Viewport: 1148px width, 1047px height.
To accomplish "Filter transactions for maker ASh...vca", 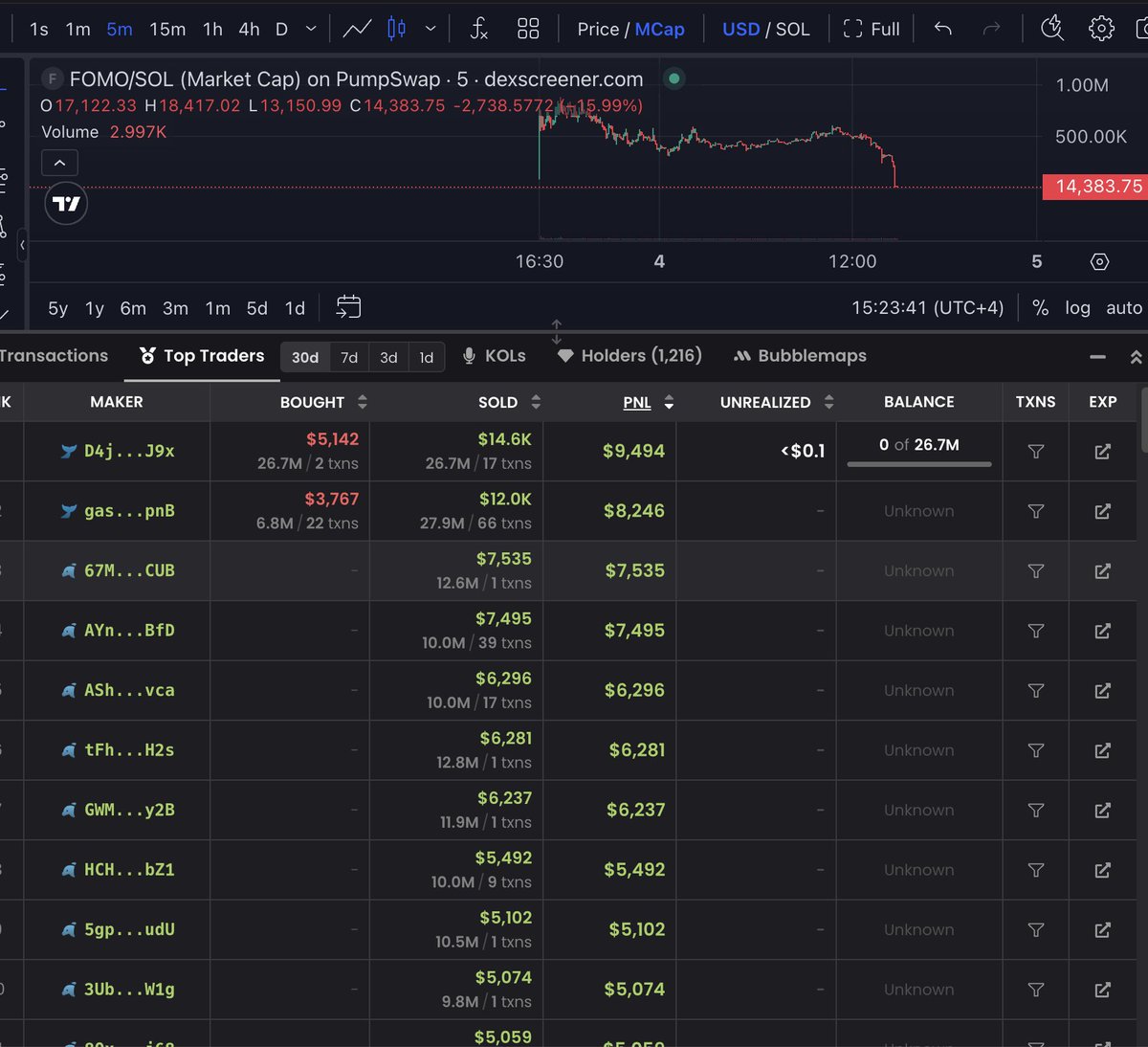I will pyautogui.click(x=1035, y=690).
